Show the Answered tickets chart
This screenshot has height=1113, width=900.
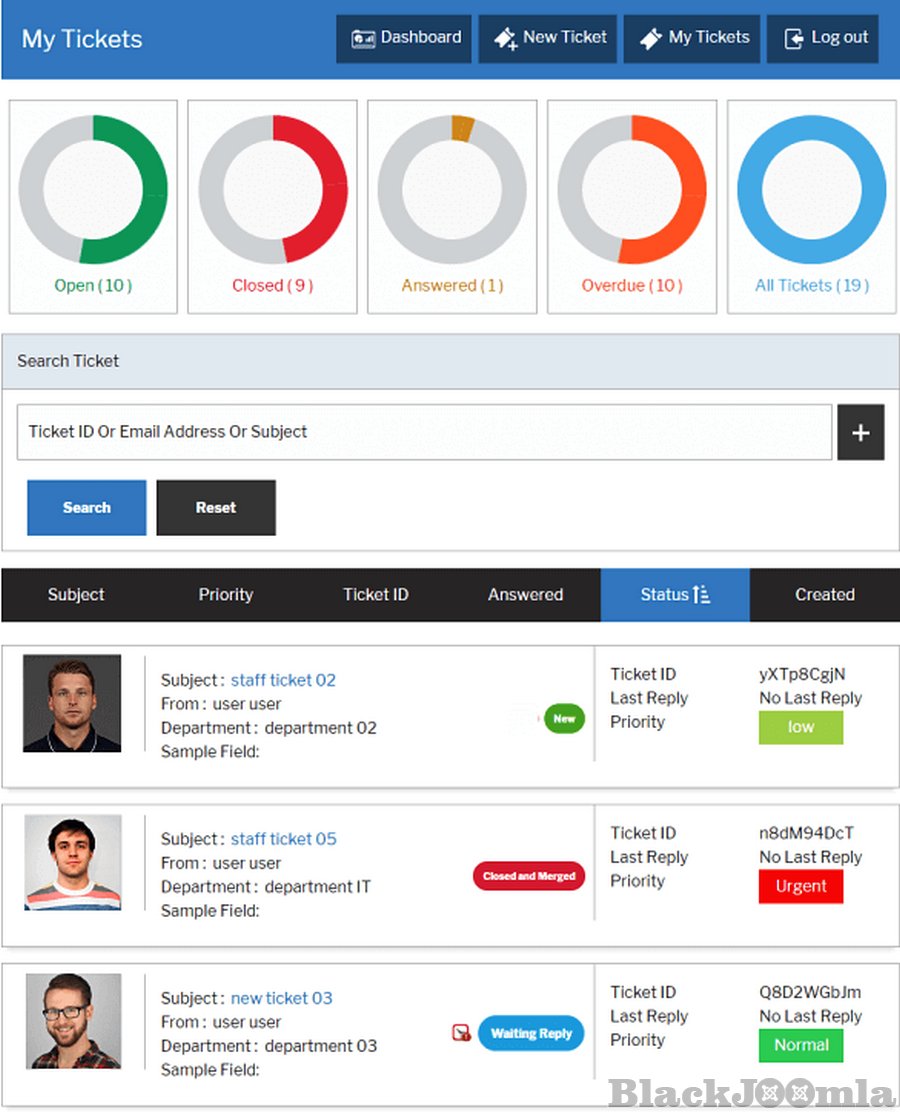pos(452,190)
